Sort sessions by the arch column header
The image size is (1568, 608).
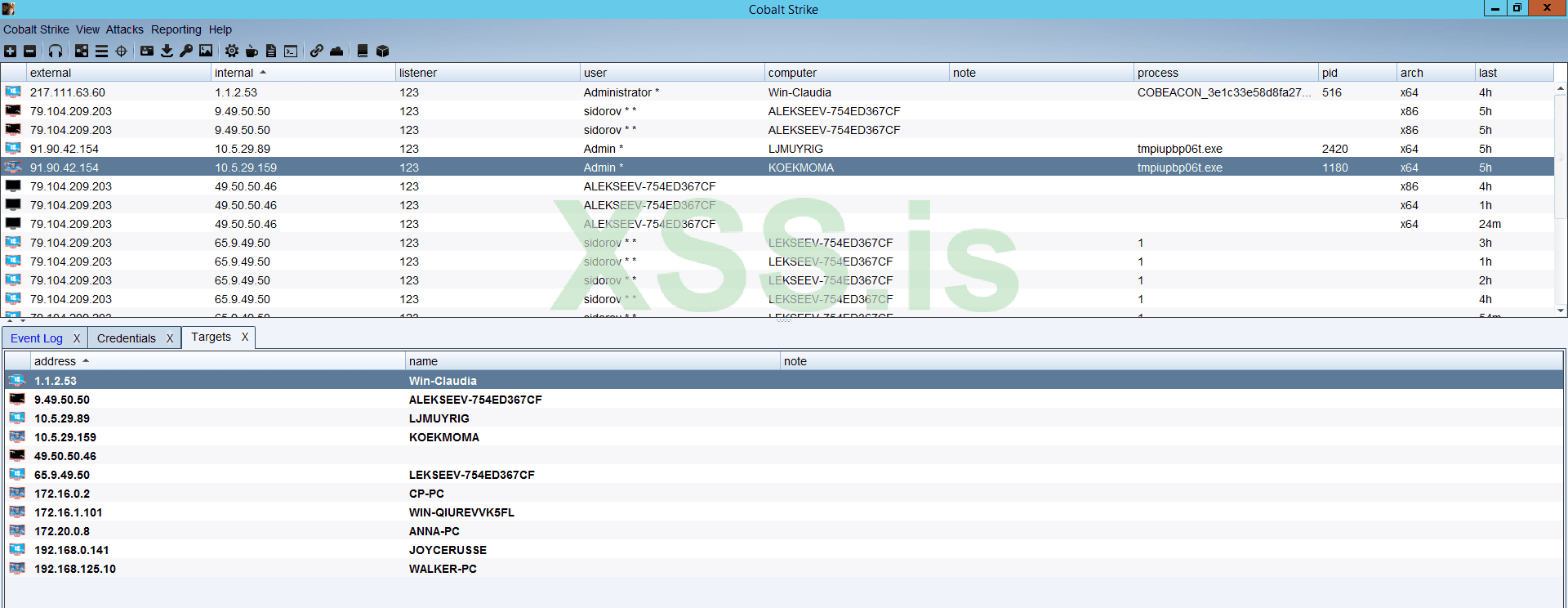(1436, 73)
